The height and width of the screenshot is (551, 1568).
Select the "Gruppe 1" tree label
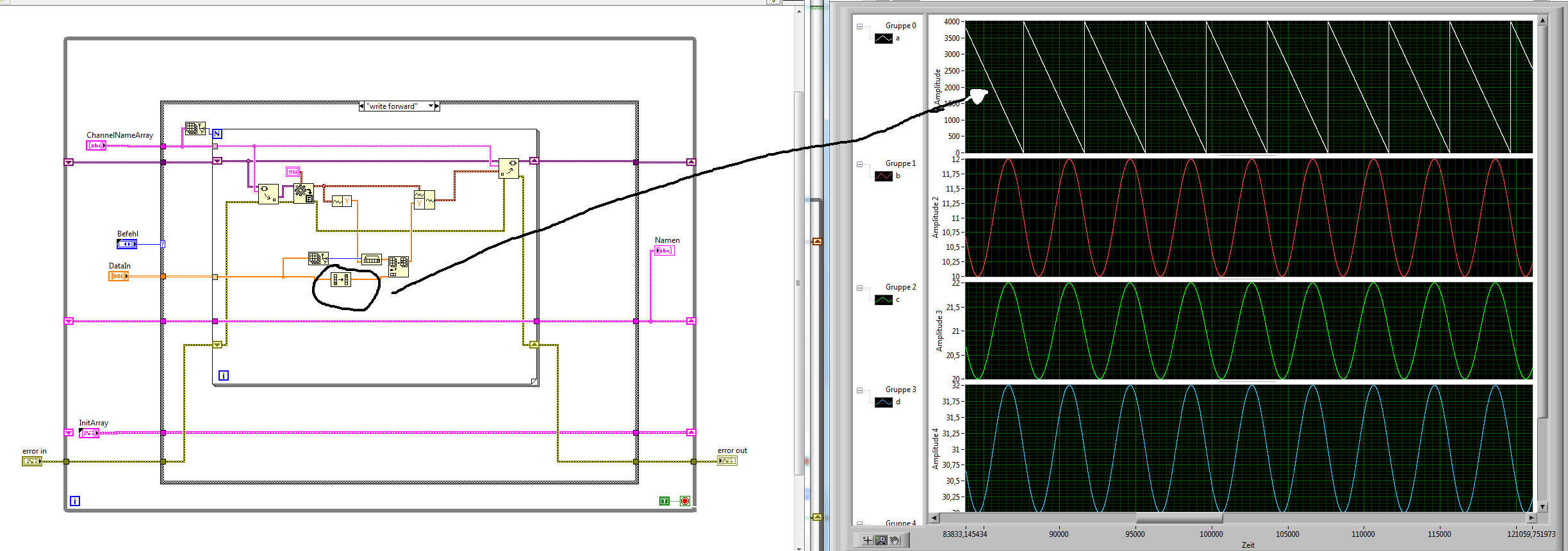coord(901,163)
